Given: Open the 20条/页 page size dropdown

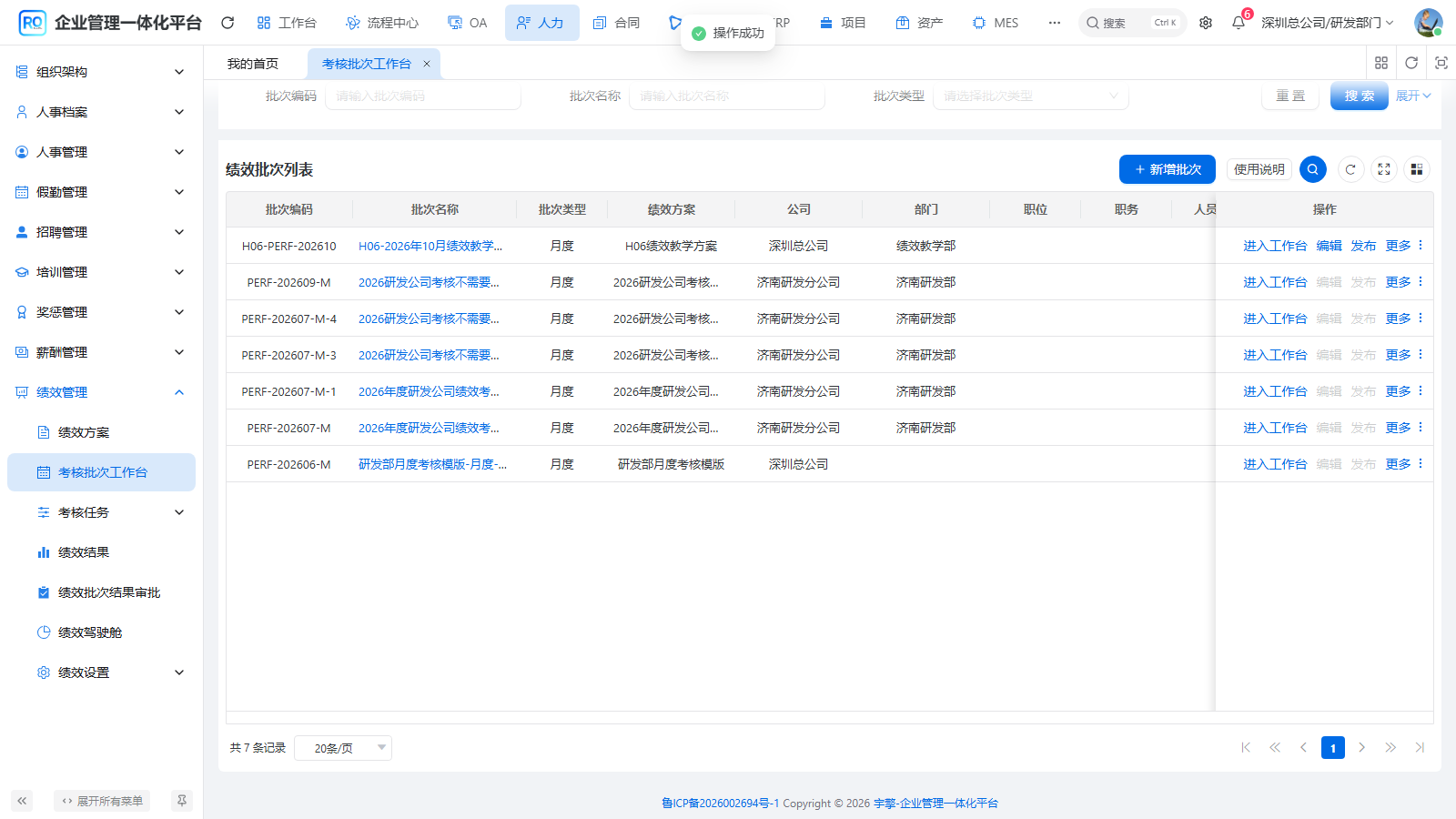Looking at the screenshot, I should coord(343,748).
